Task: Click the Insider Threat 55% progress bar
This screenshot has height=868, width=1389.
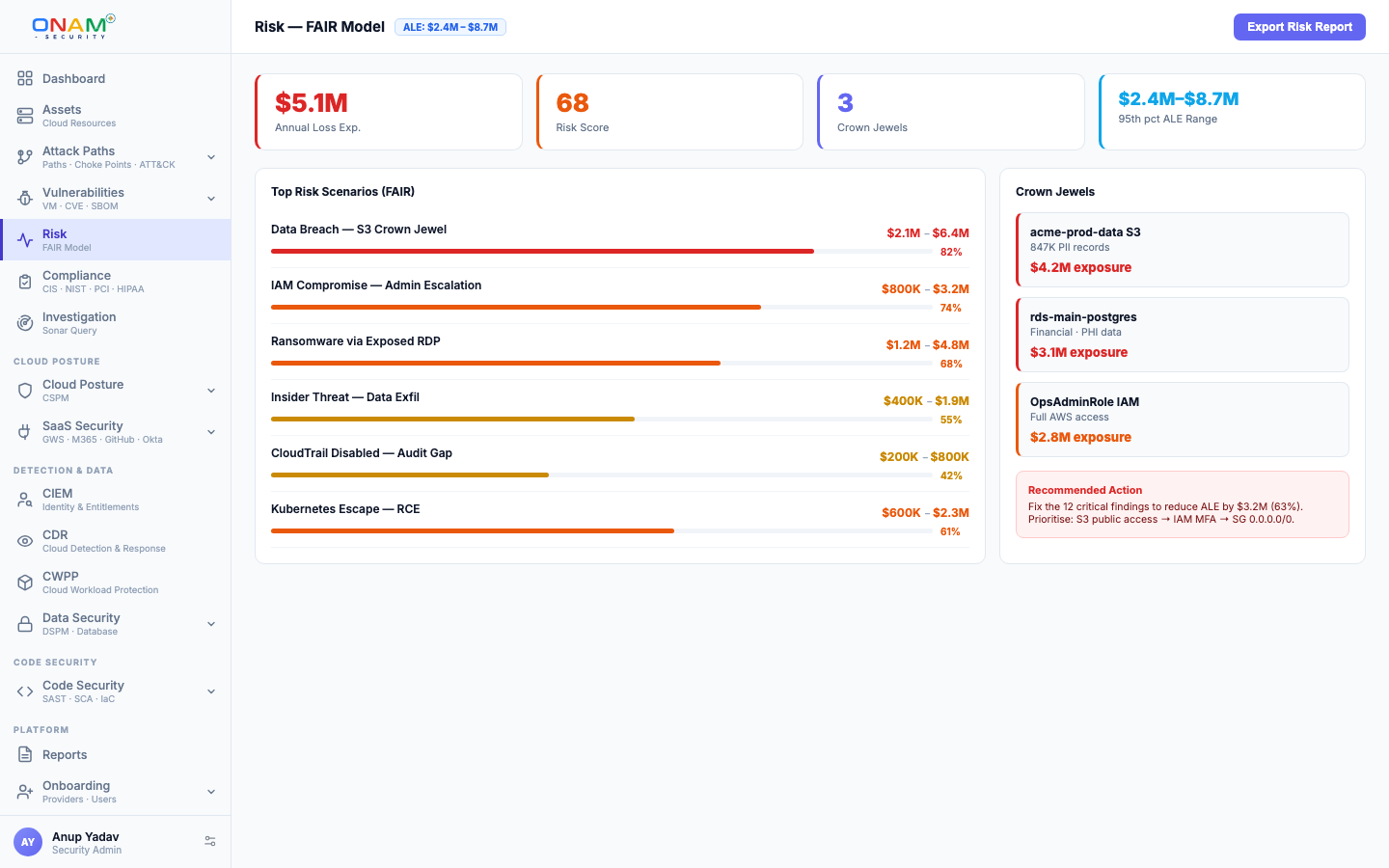Action: pyautogui.click(x=600, y=419)
